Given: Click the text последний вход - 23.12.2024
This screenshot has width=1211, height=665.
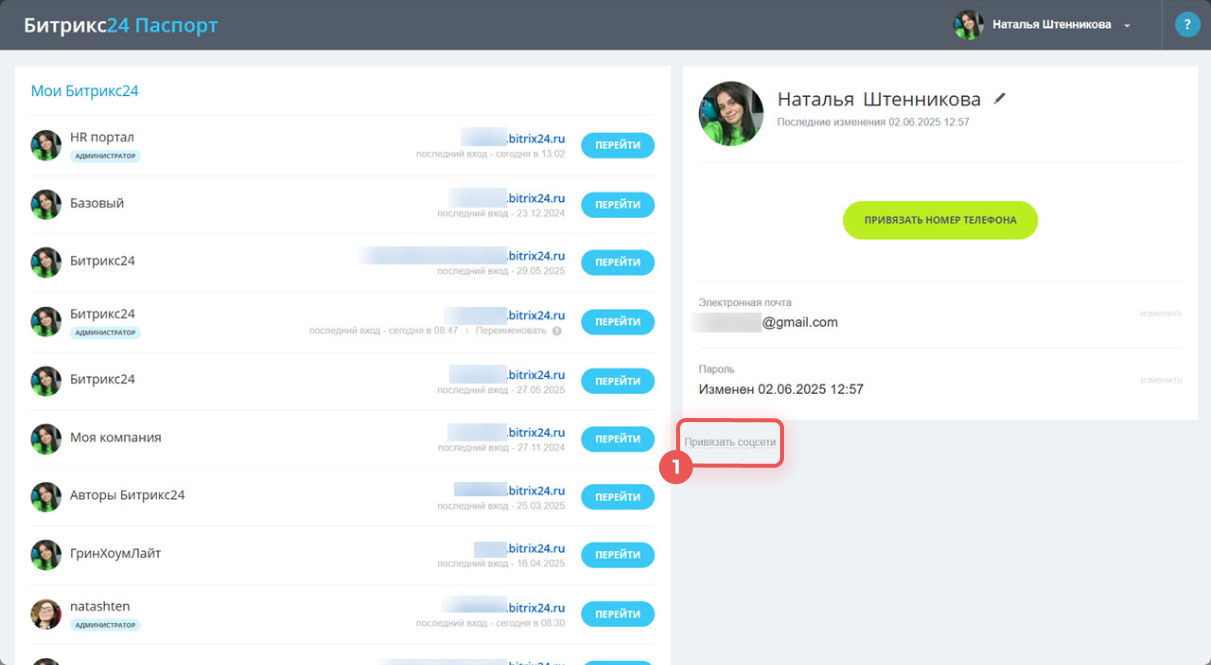Looking at the screenshot, I should point(501,213).
